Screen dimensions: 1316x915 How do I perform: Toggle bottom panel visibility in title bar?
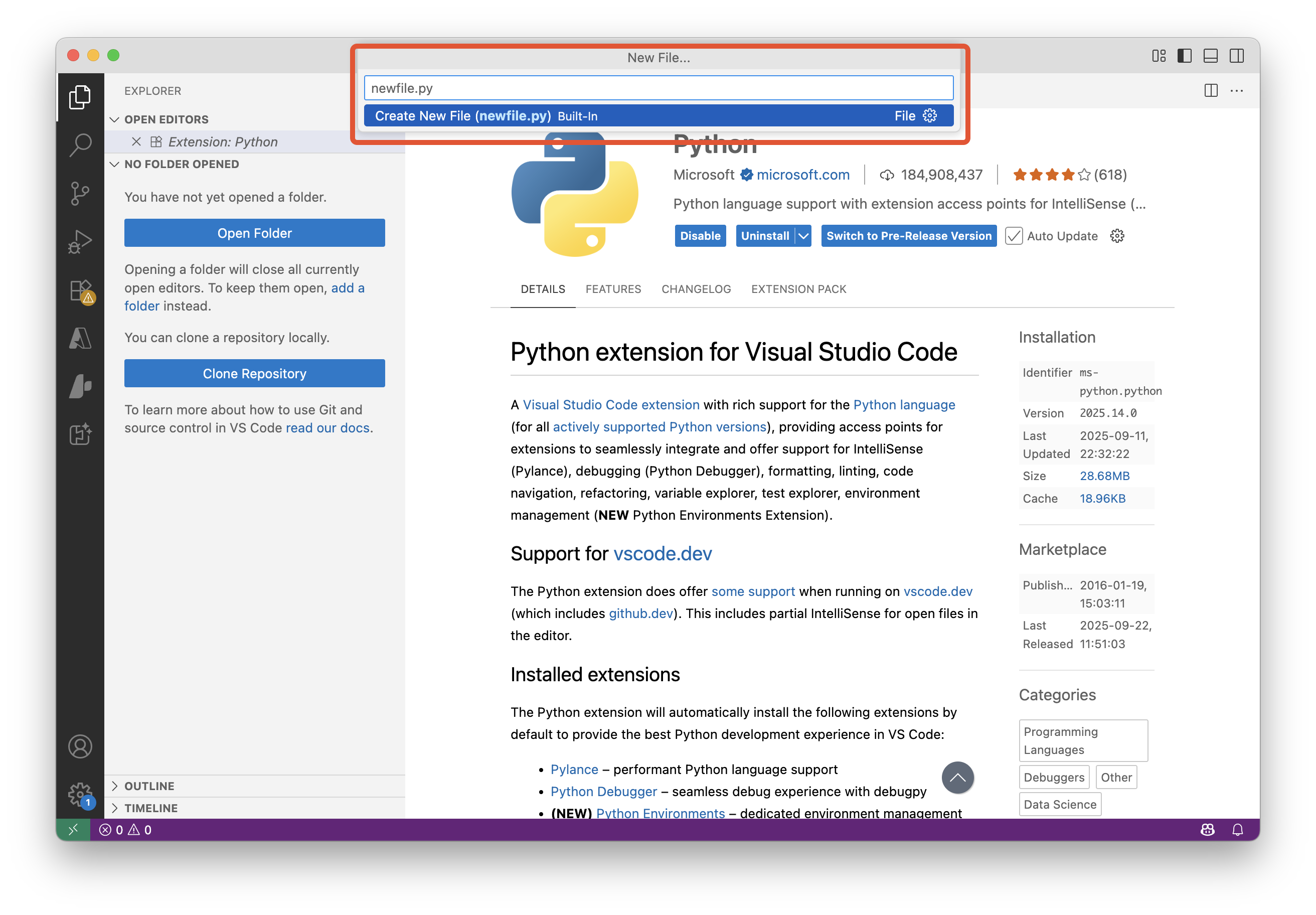click(1211, 56)
